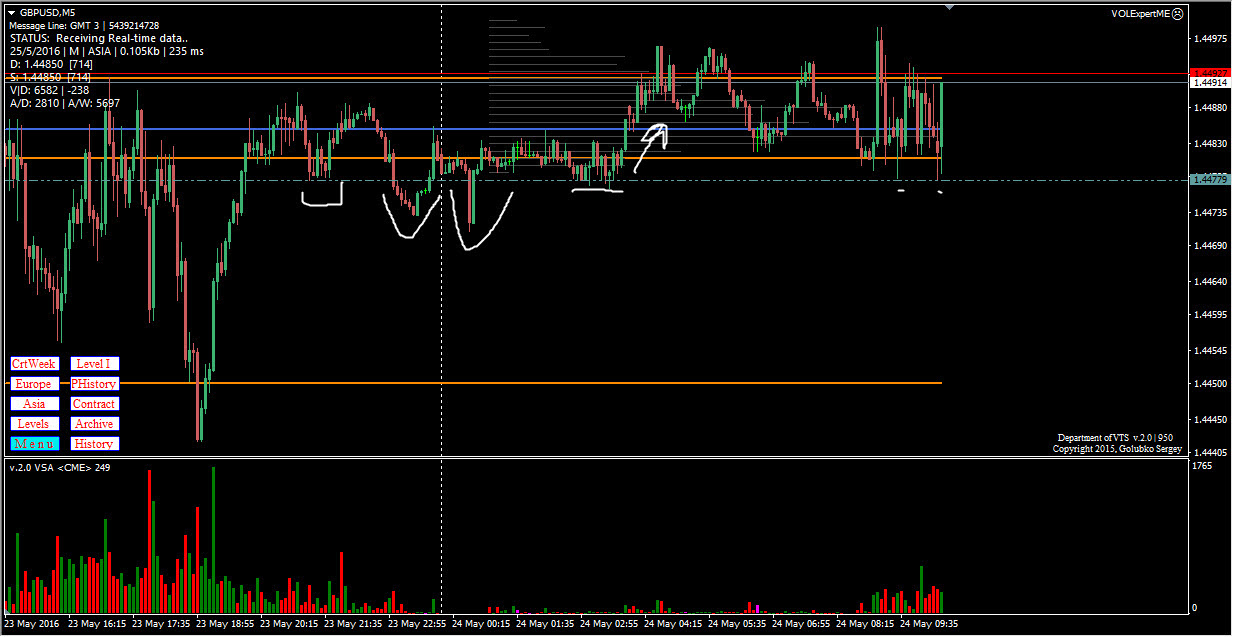Click the "24 May 05:35" time axis label
This screenshot has width=1233, height=637.
[x=737, y=624]
